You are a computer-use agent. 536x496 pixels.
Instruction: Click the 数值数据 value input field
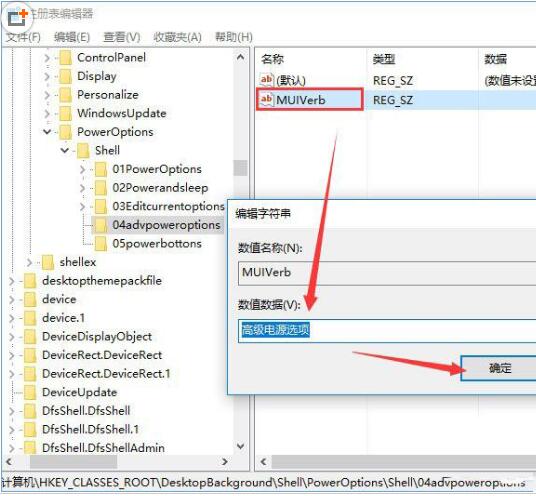[x=387, y=331]
